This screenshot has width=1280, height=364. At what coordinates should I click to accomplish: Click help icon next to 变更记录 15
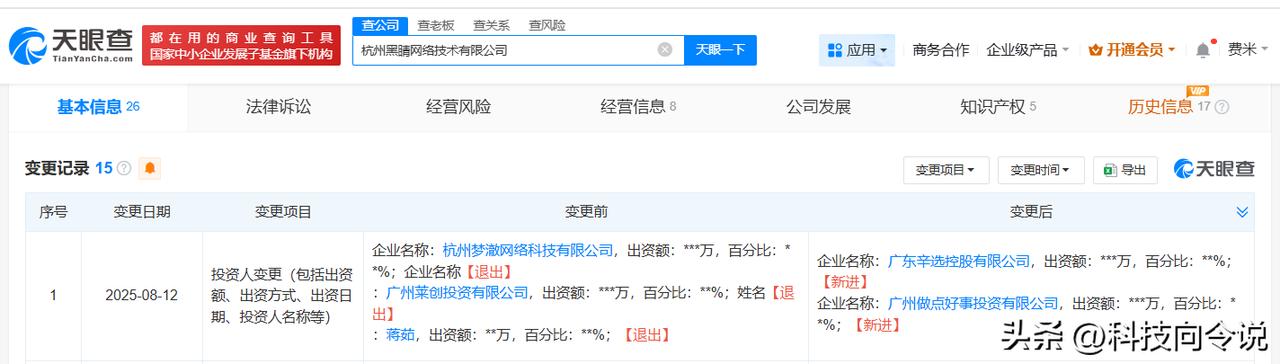[124, 169]
